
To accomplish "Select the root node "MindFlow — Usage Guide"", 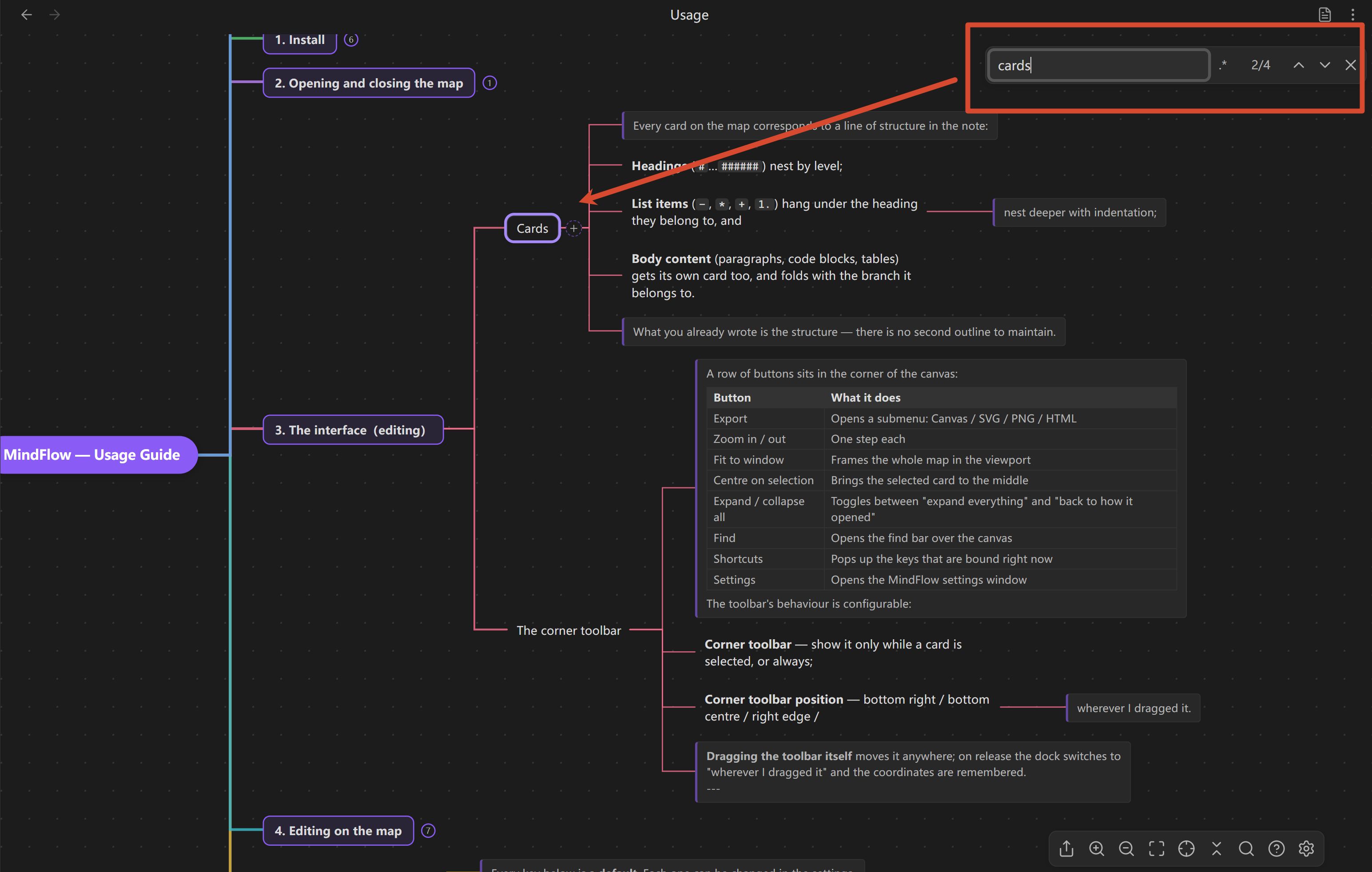I will click(x=98, y=455).
